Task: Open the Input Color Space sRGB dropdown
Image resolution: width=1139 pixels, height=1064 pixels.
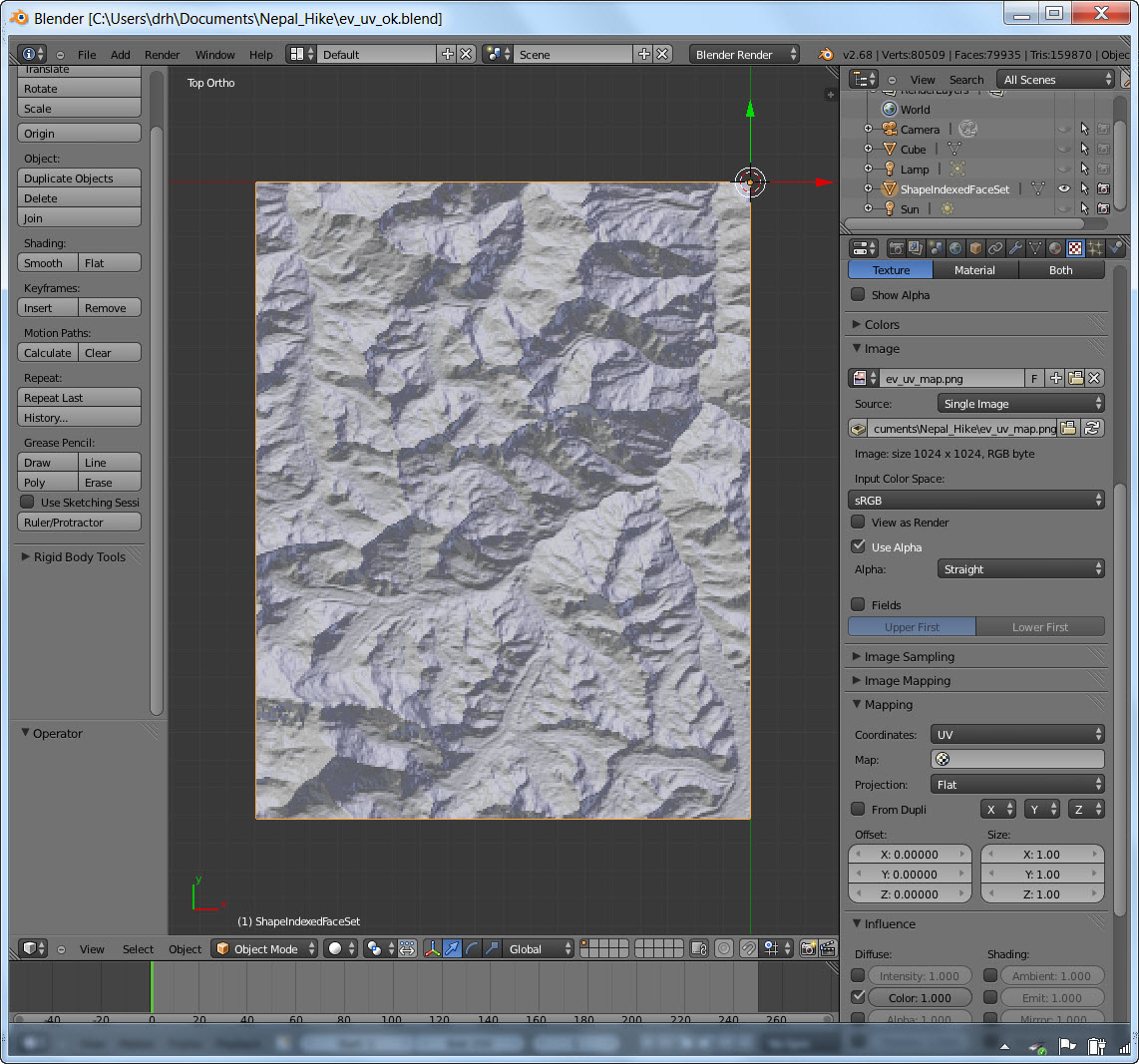Action: [976, 500]
